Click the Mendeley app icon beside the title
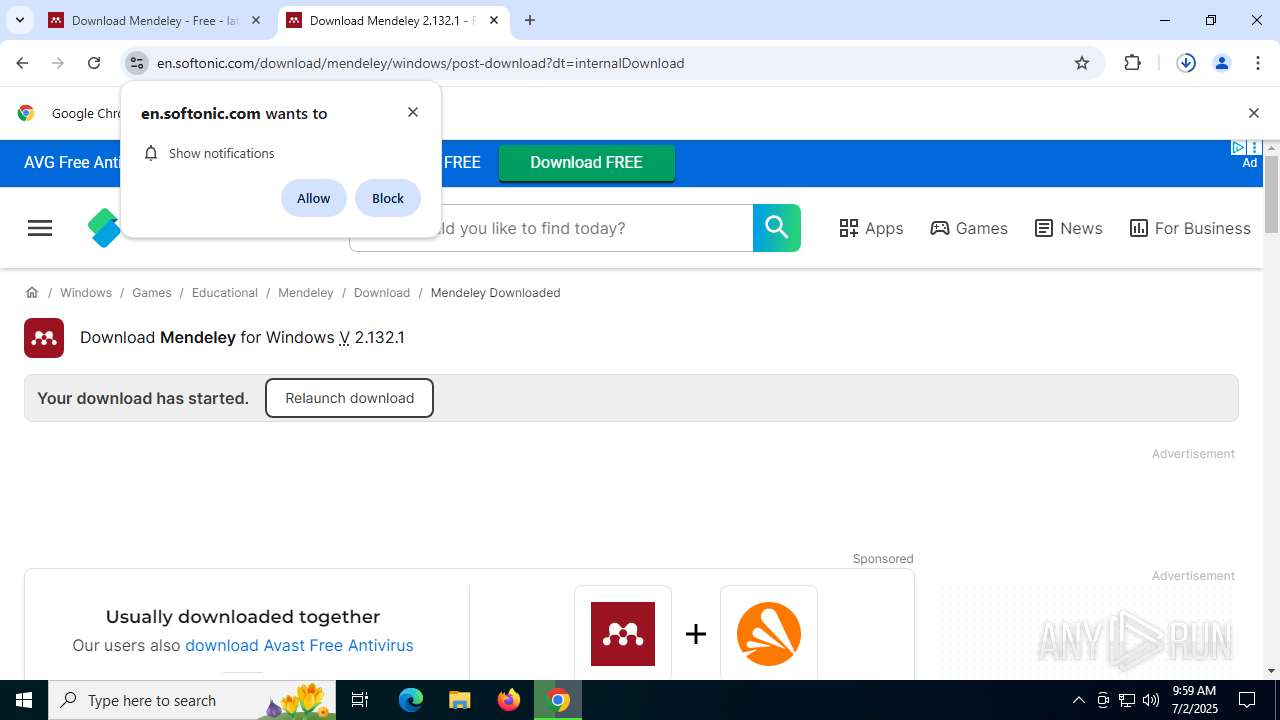This screenshot has height=720, width=1280. point(44,338)
